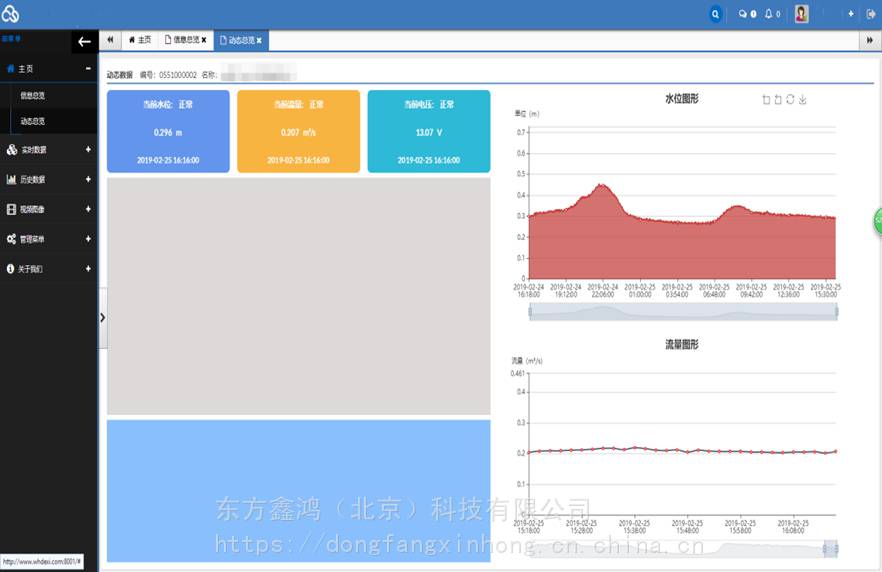Click the cloud logo in header
The width and height of the screenshot is (882, 572).
click(x=11, y=14)
